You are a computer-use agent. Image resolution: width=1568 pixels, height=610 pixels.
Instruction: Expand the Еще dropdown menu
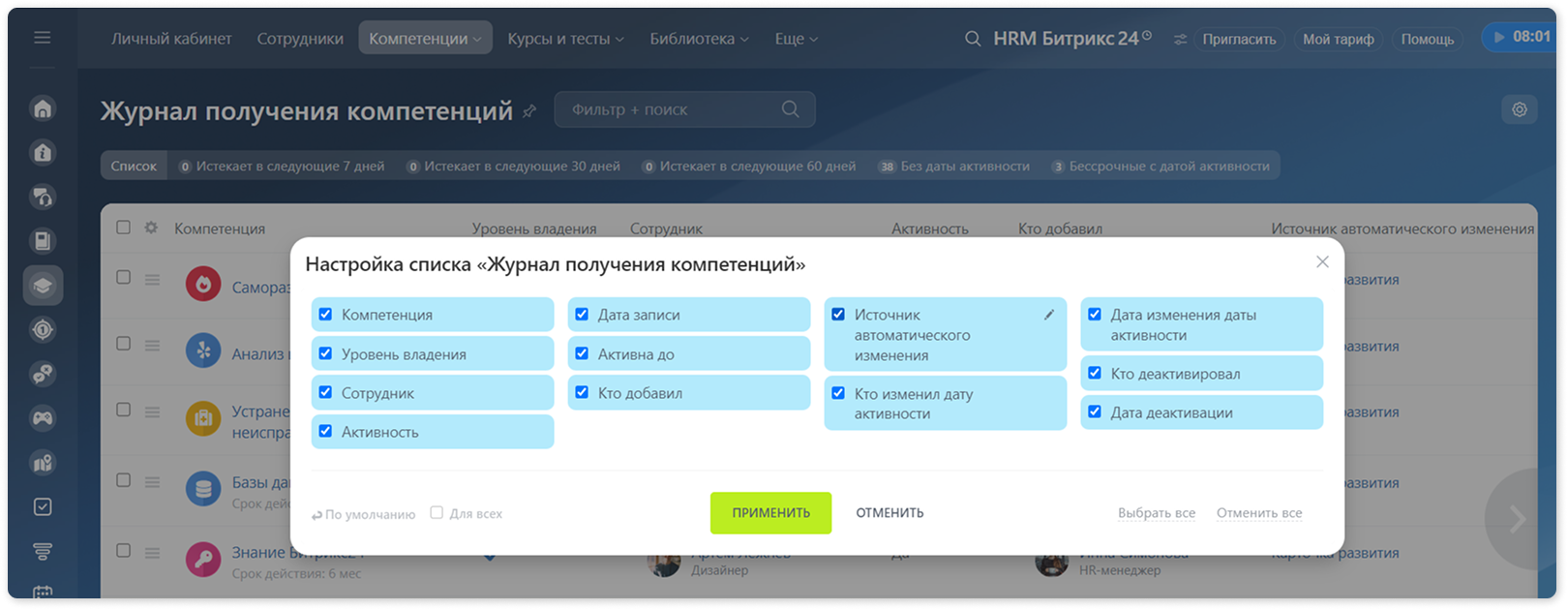pos(797,39)
